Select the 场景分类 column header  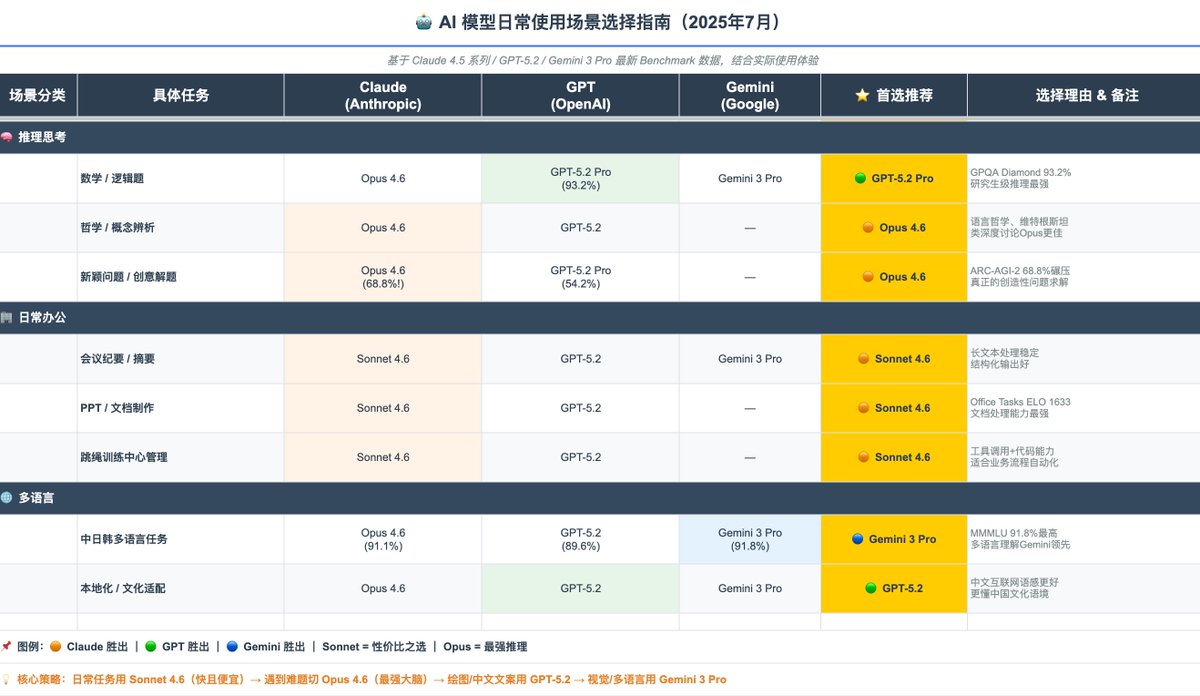tap(38, 95)
